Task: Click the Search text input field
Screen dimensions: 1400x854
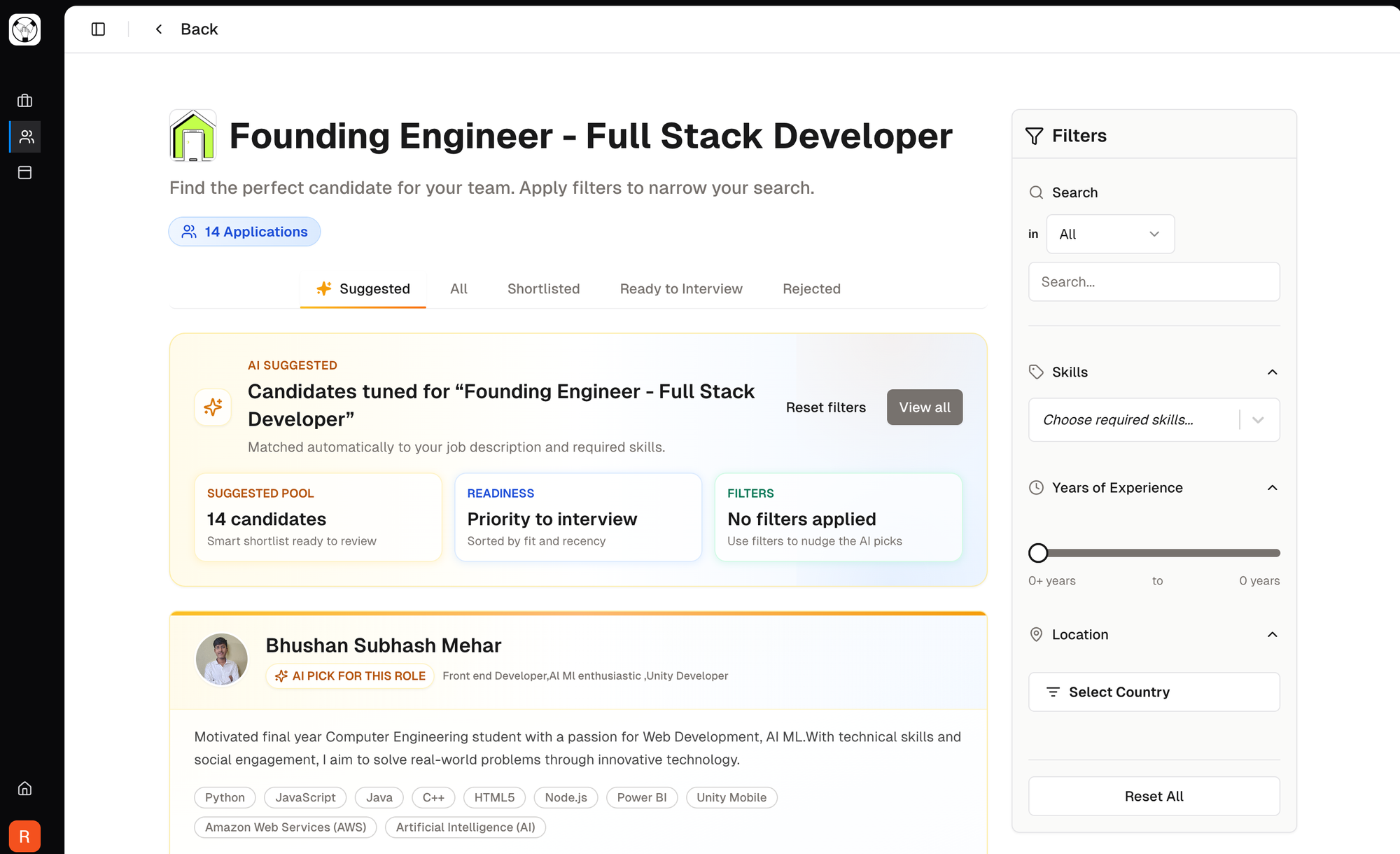Action: 1153,282
